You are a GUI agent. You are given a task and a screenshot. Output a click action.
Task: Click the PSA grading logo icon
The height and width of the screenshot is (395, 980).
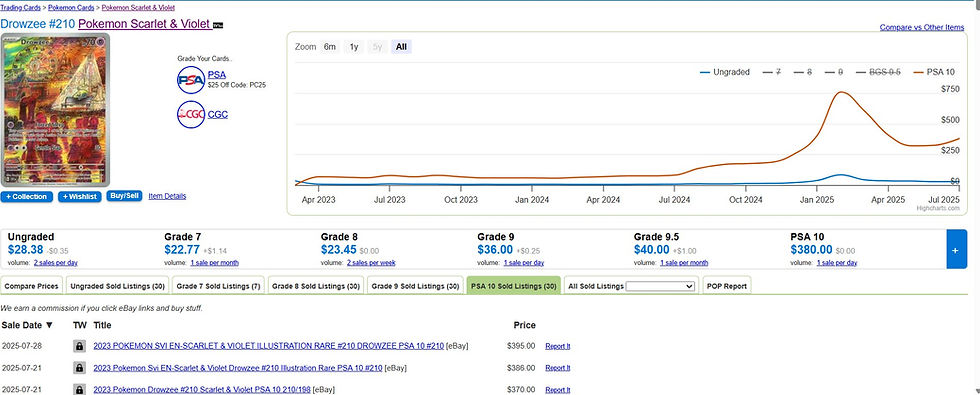[x=191, y=79]
